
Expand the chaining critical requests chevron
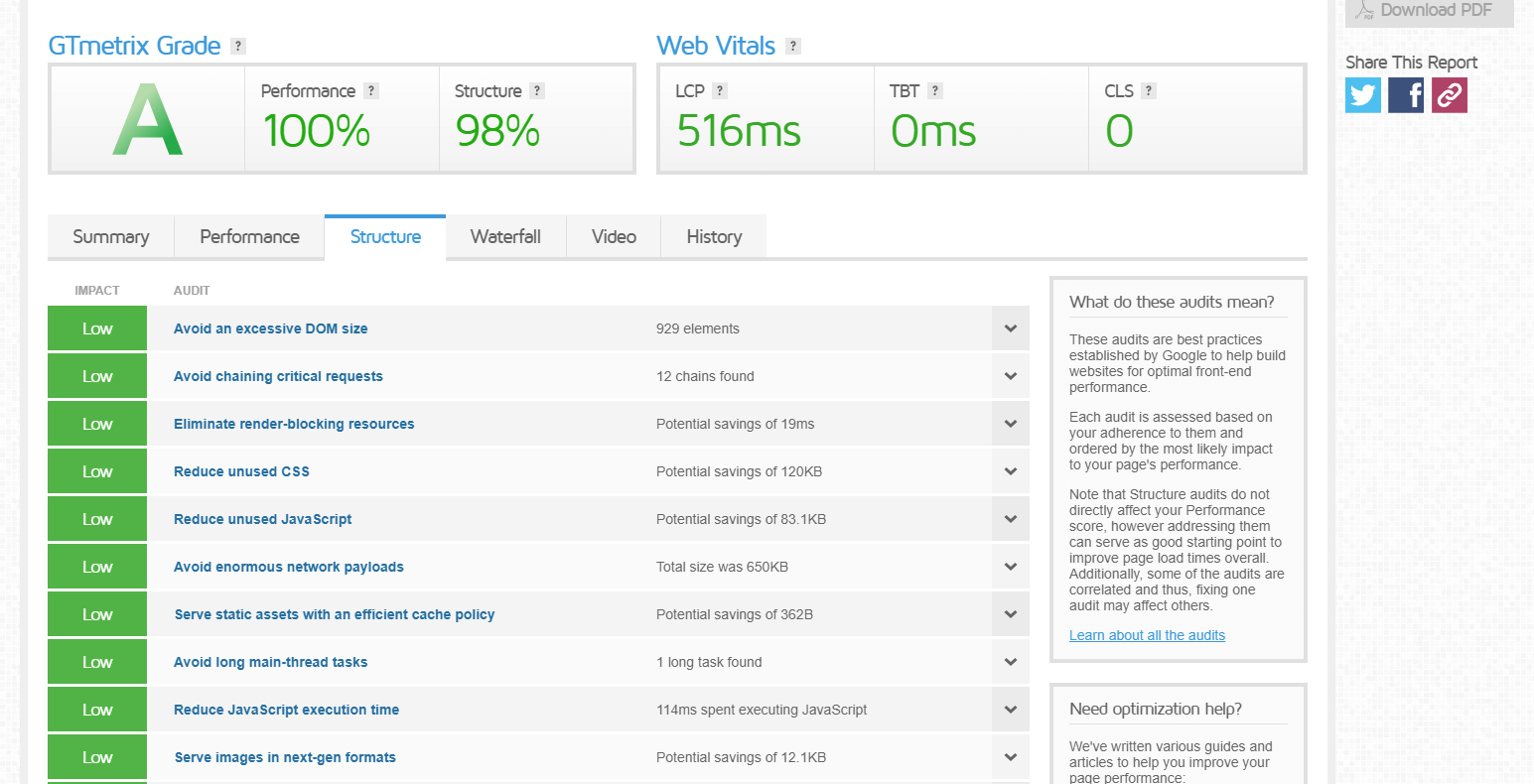[1011, 376]
